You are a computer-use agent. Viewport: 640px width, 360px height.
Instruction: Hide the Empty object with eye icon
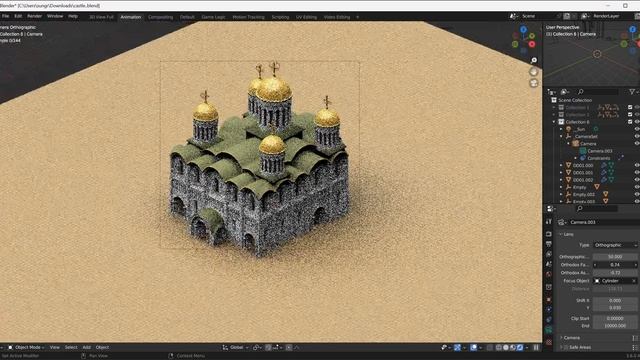[x=637, y=187]
